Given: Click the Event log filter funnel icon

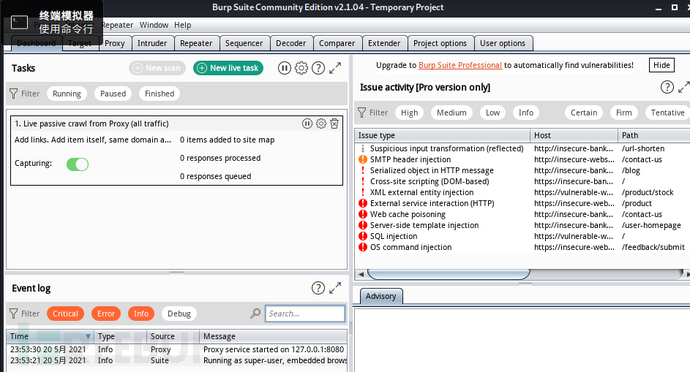Looking at the screenshot, I should pyautogui.click(x=14, y=313).
